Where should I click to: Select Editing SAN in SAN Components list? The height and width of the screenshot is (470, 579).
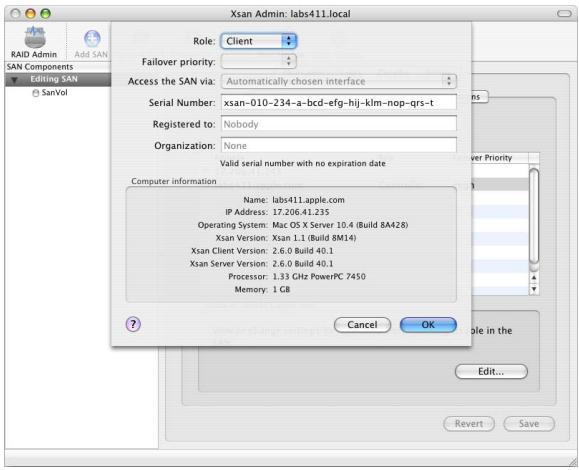pos(58,79)
